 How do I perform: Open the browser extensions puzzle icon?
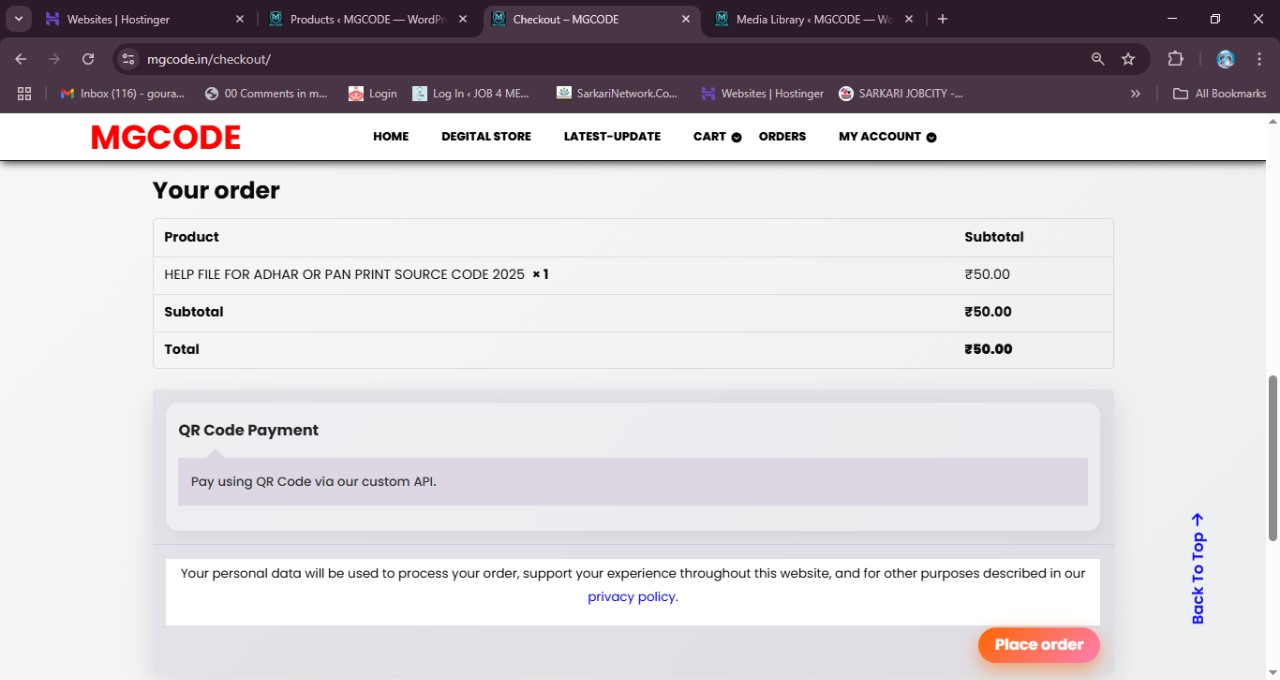click(x=1176, y=59)
